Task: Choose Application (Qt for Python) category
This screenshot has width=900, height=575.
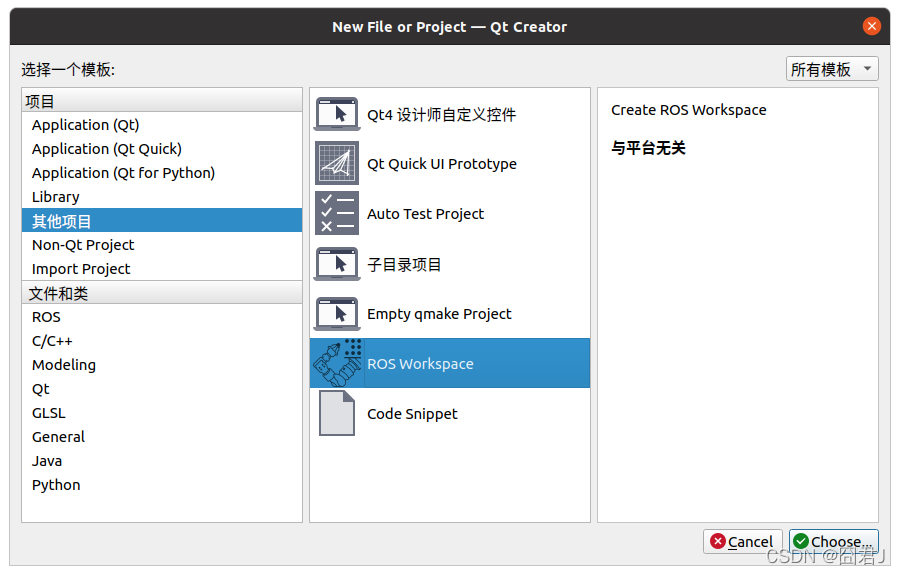Action: [123, 173]
